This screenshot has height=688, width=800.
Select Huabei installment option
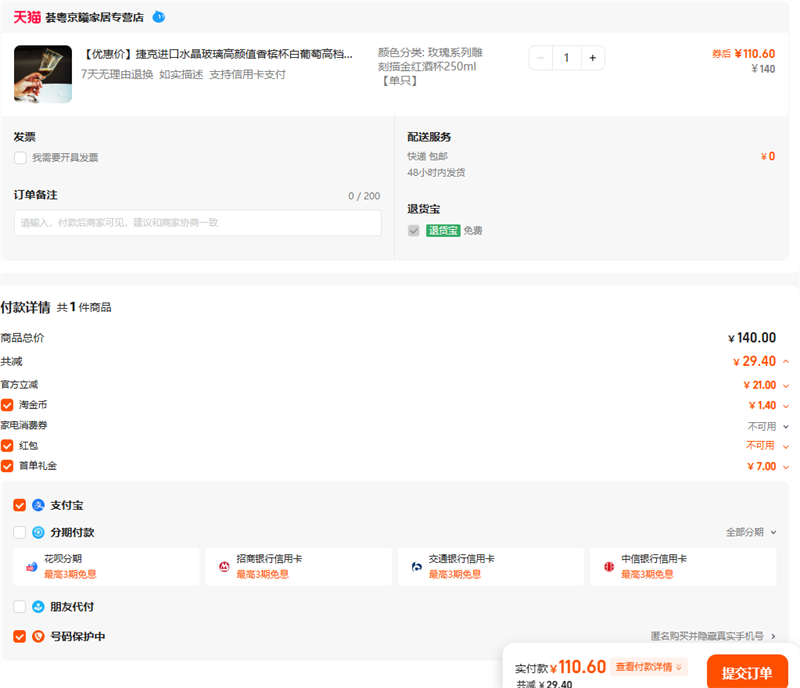coord(106,566)
